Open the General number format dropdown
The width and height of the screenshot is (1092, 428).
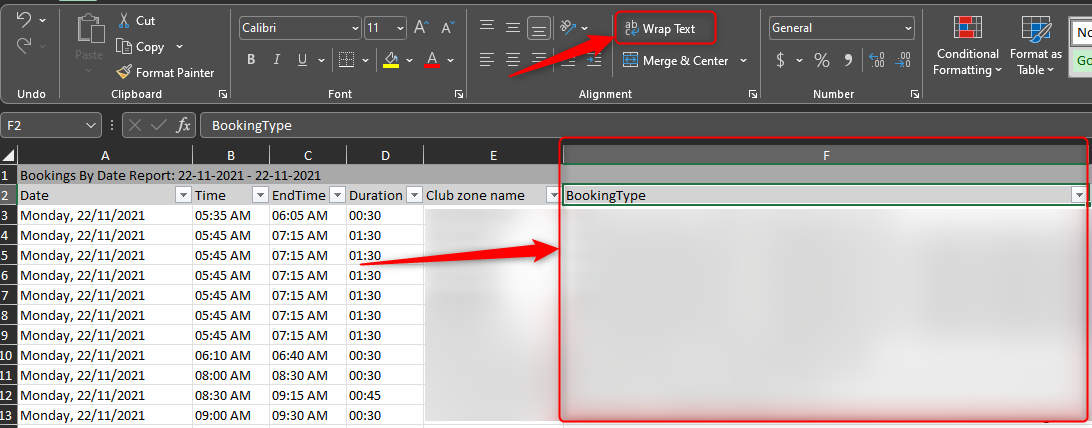[x=907, y=29]
